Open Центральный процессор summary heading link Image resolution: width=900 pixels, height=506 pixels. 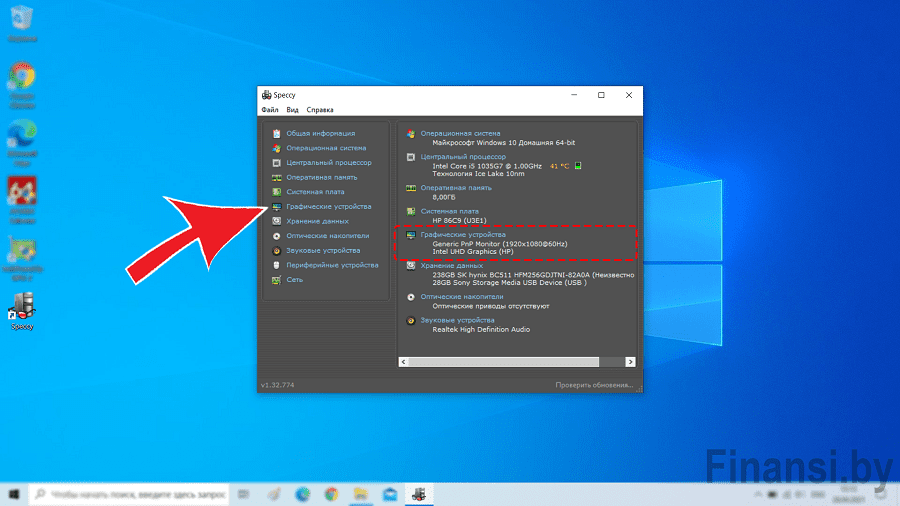coord(463,157)
